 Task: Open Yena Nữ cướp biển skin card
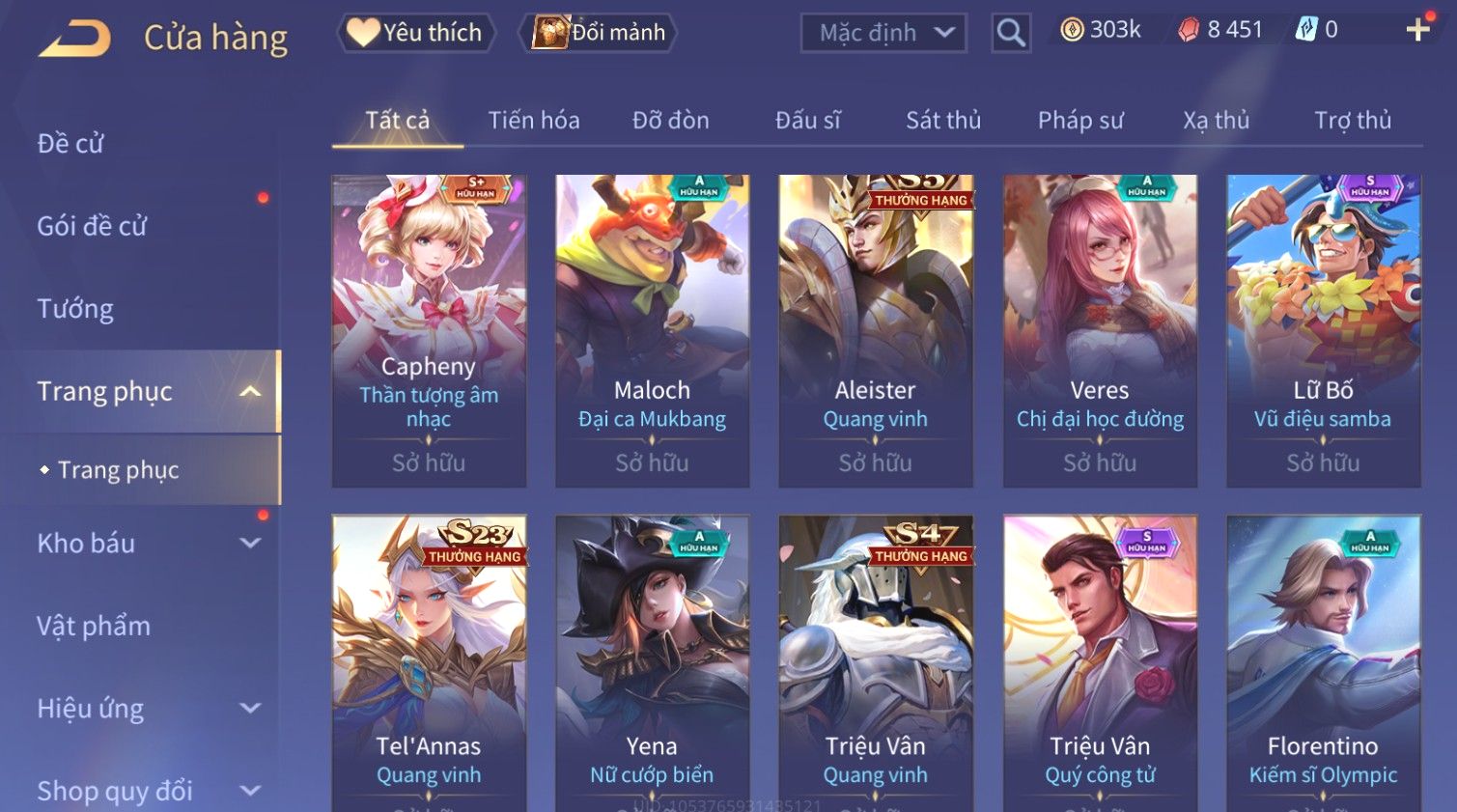click(x=652, y=663)
